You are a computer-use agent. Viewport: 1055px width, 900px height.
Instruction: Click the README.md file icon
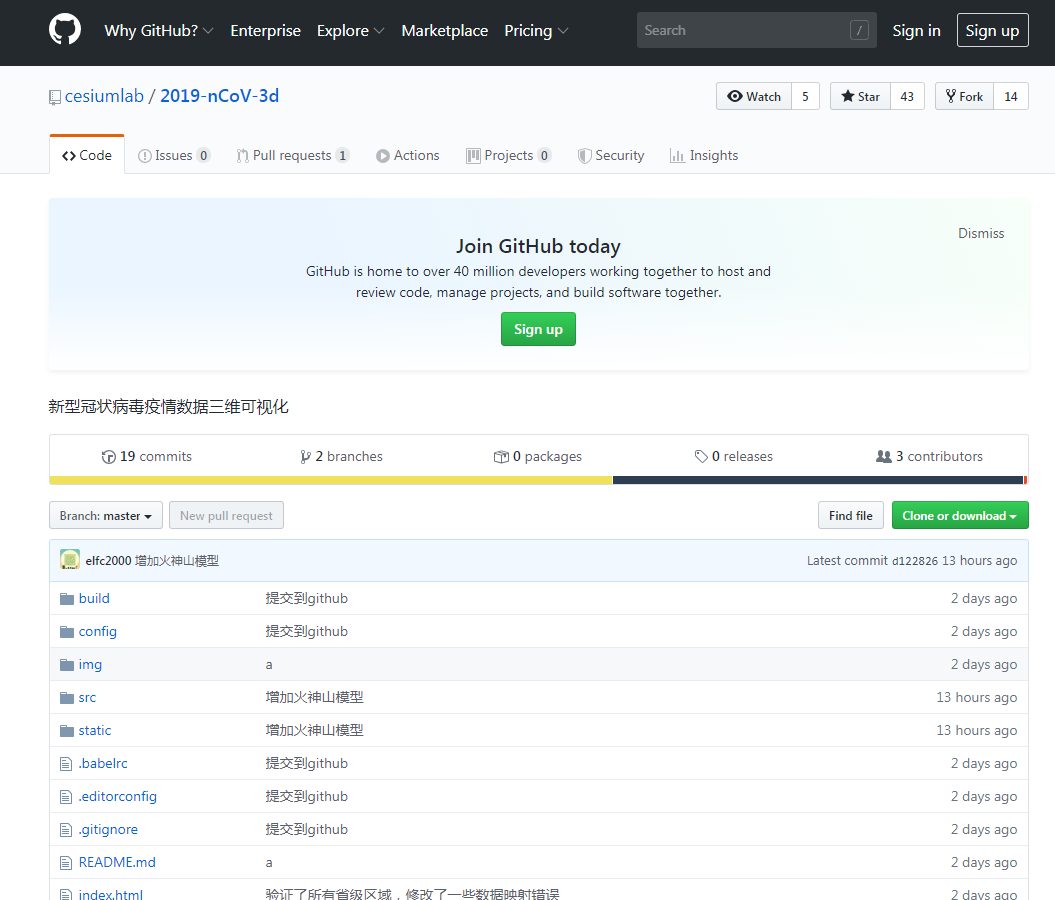(x=66, y=862)
